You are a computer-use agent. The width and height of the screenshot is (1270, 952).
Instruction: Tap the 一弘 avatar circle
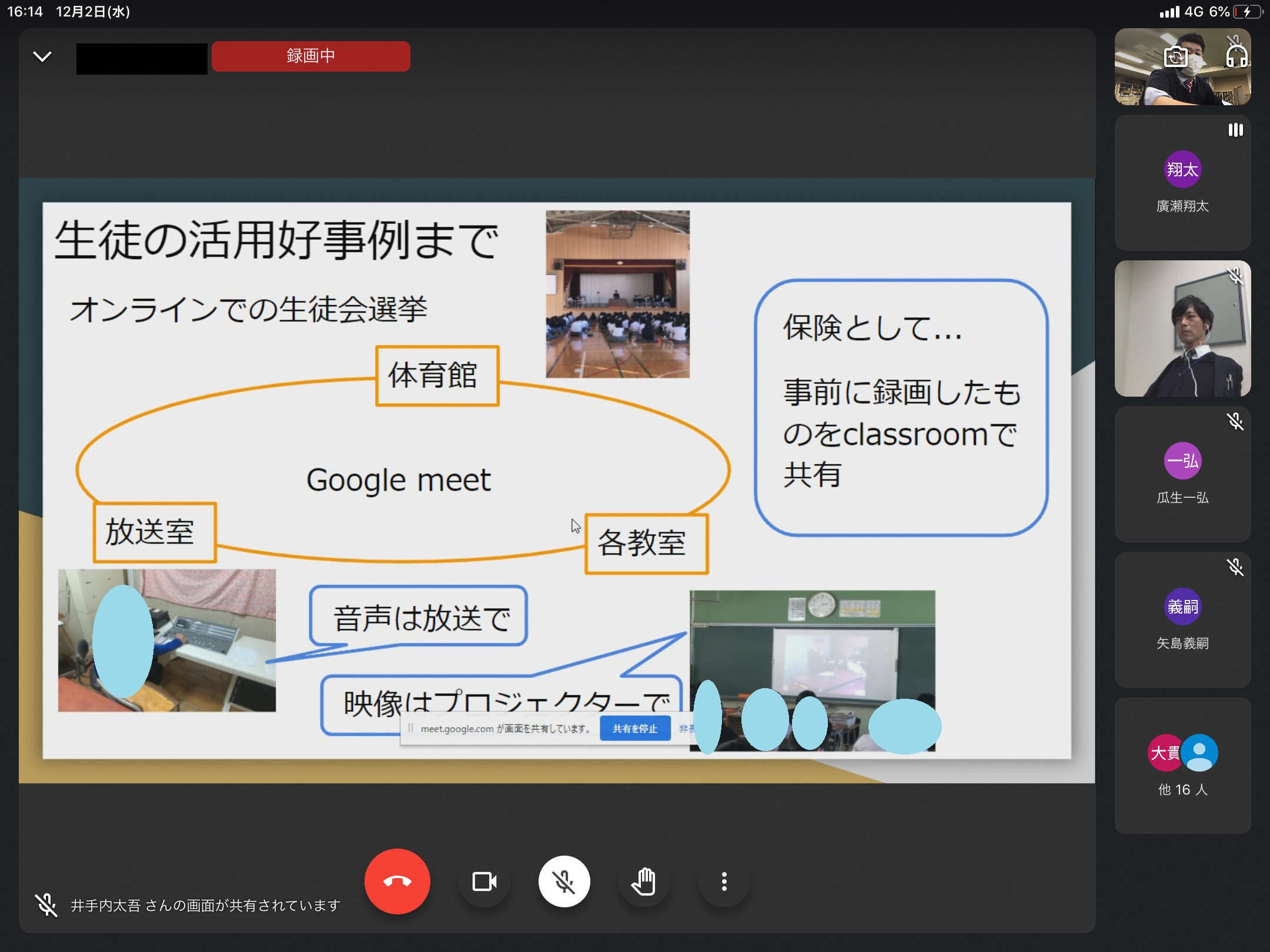coord(1182,461)
